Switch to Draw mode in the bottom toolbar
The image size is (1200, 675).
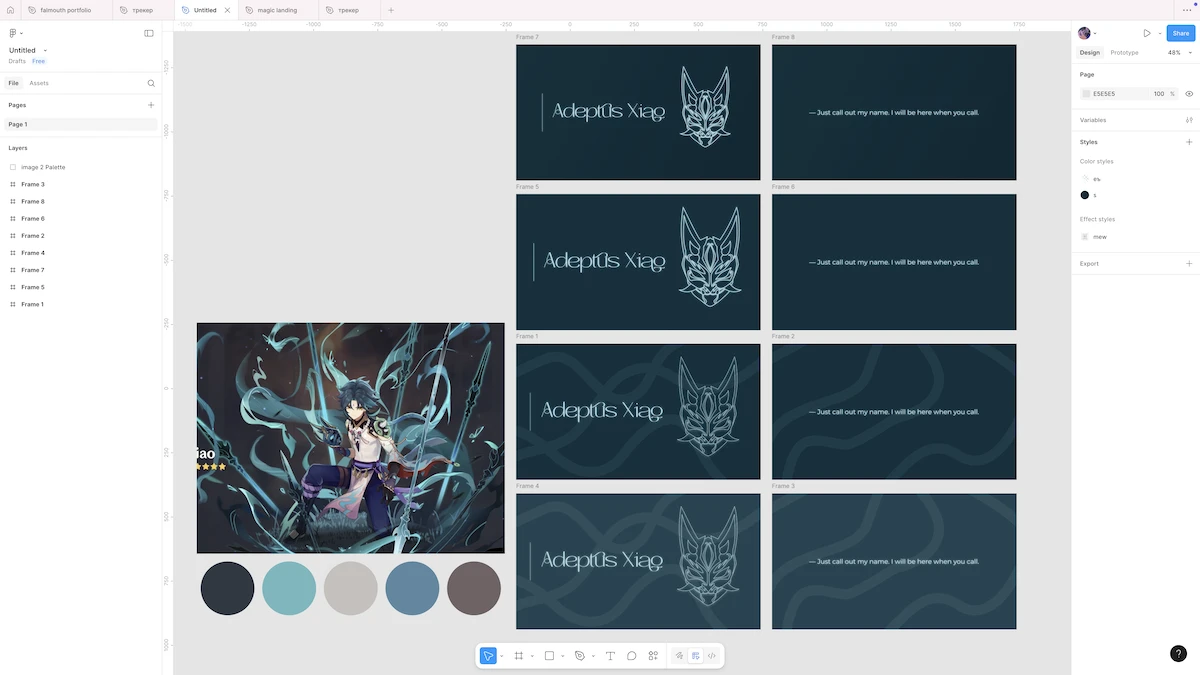point(679,656)
